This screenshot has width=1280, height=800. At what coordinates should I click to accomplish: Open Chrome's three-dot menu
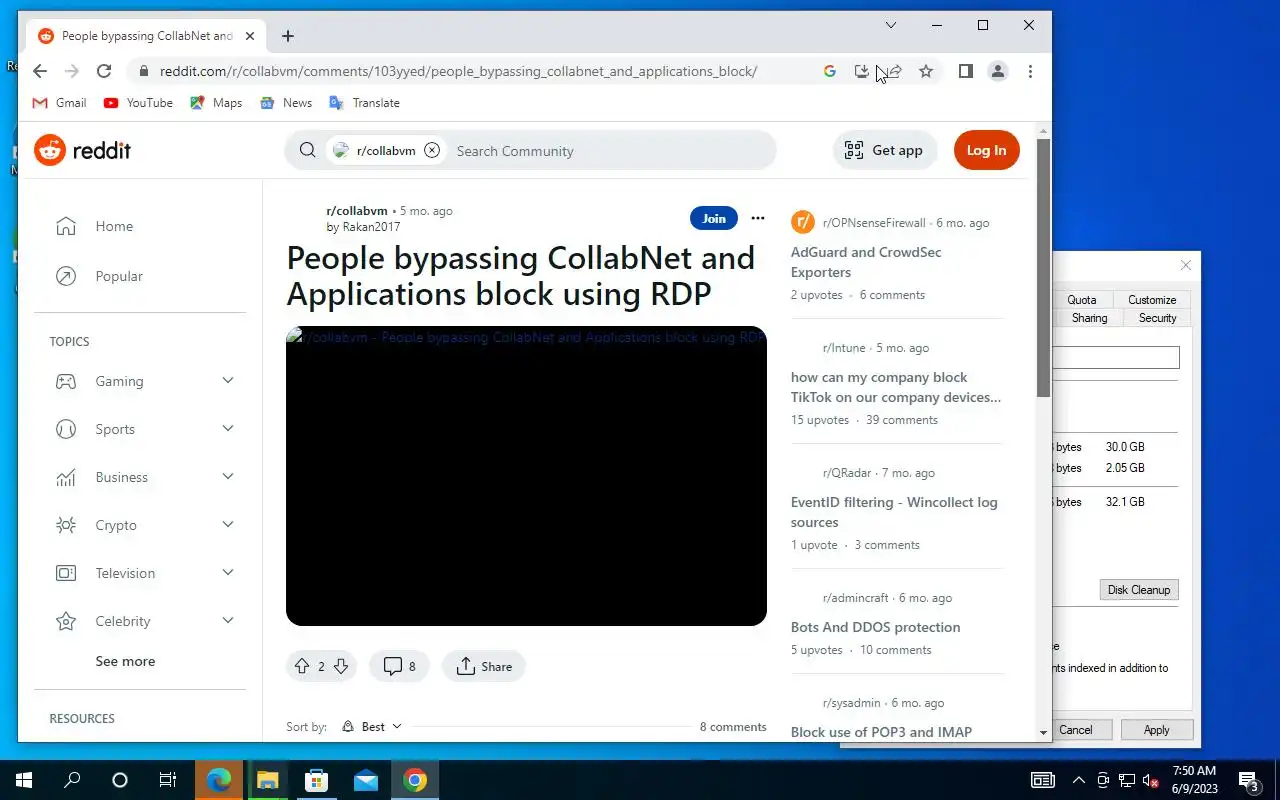[x=1030, y=71]
